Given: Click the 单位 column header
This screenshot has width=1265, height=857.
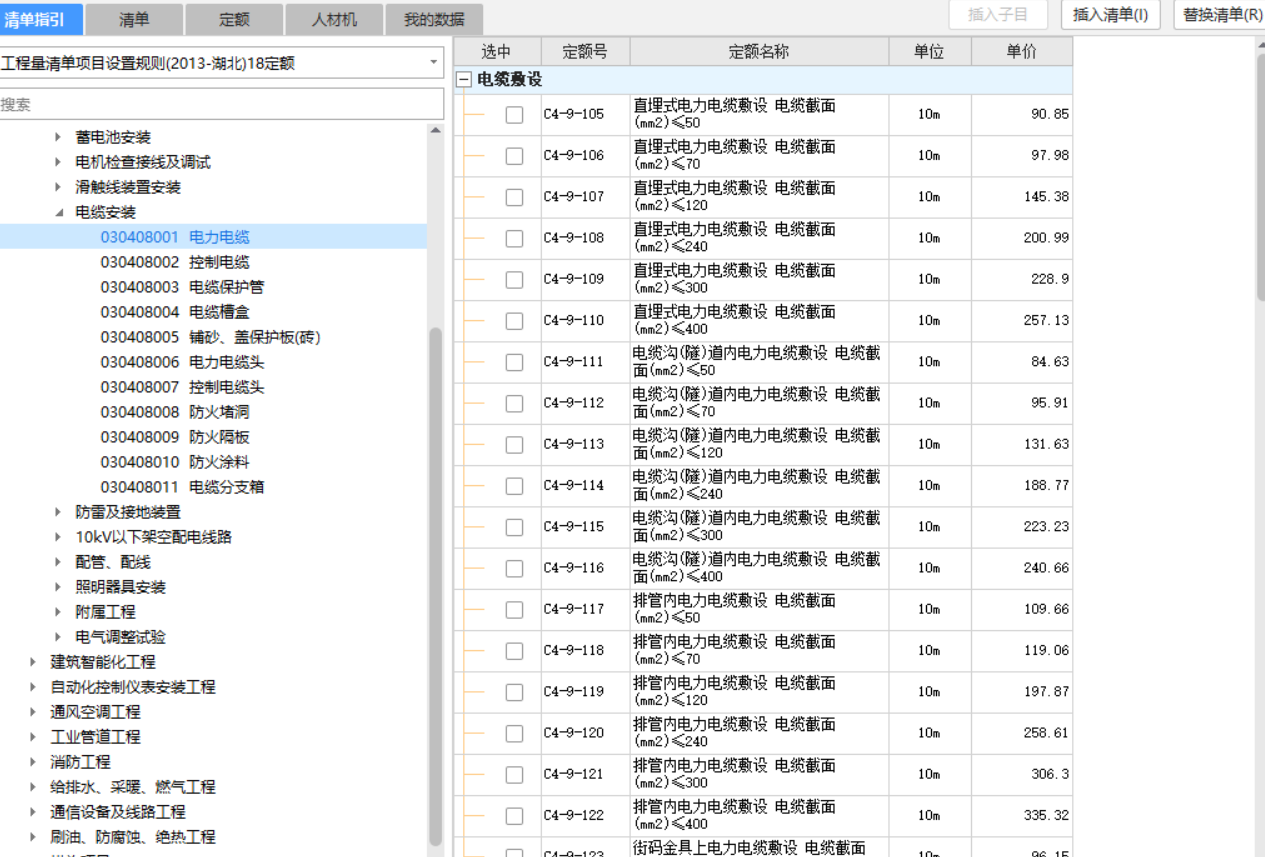Looking at the screenshot, I should pyautogui.click(x=929, y=52).
